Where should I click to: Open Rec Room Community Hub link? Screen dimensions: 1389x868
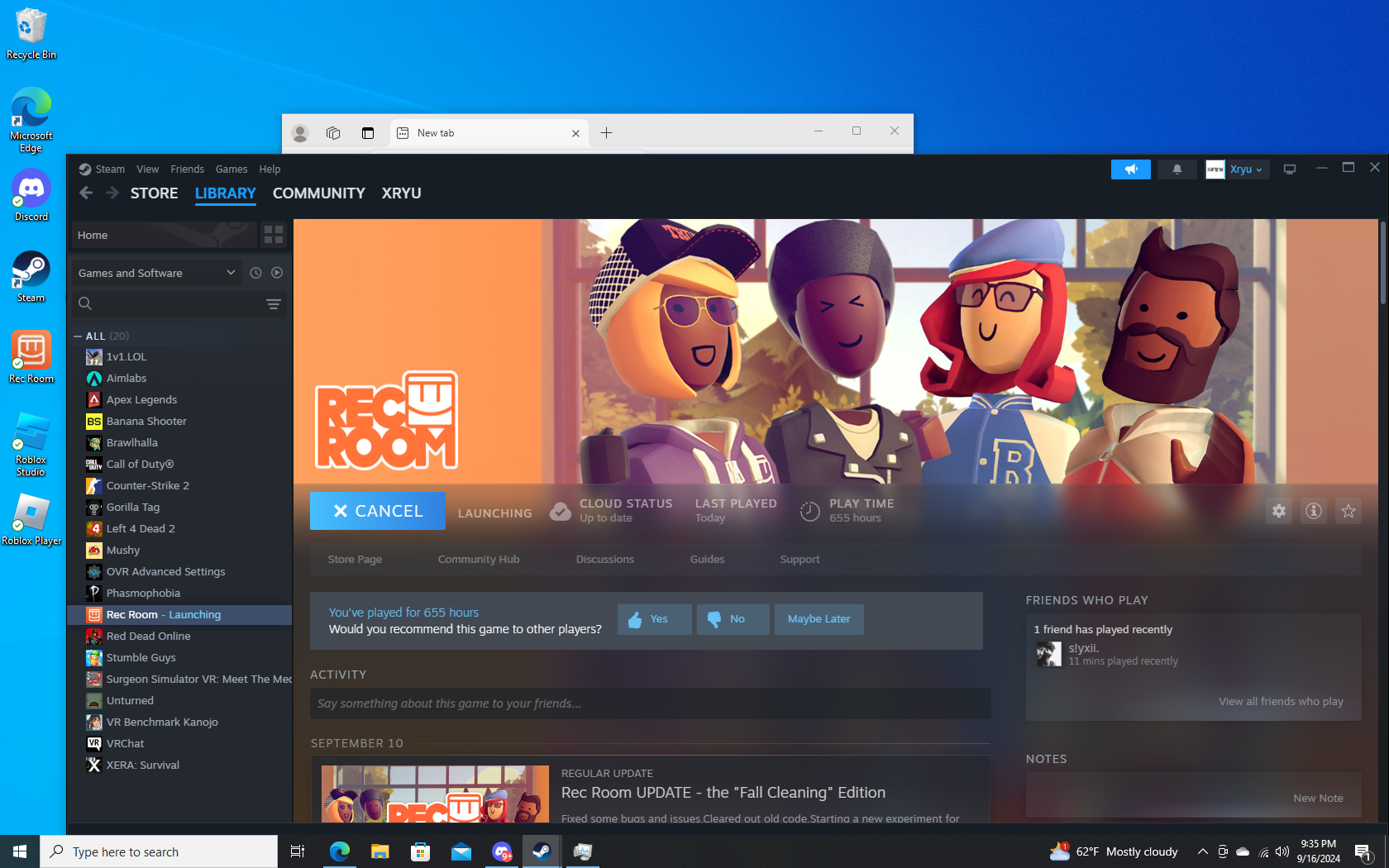479,560
